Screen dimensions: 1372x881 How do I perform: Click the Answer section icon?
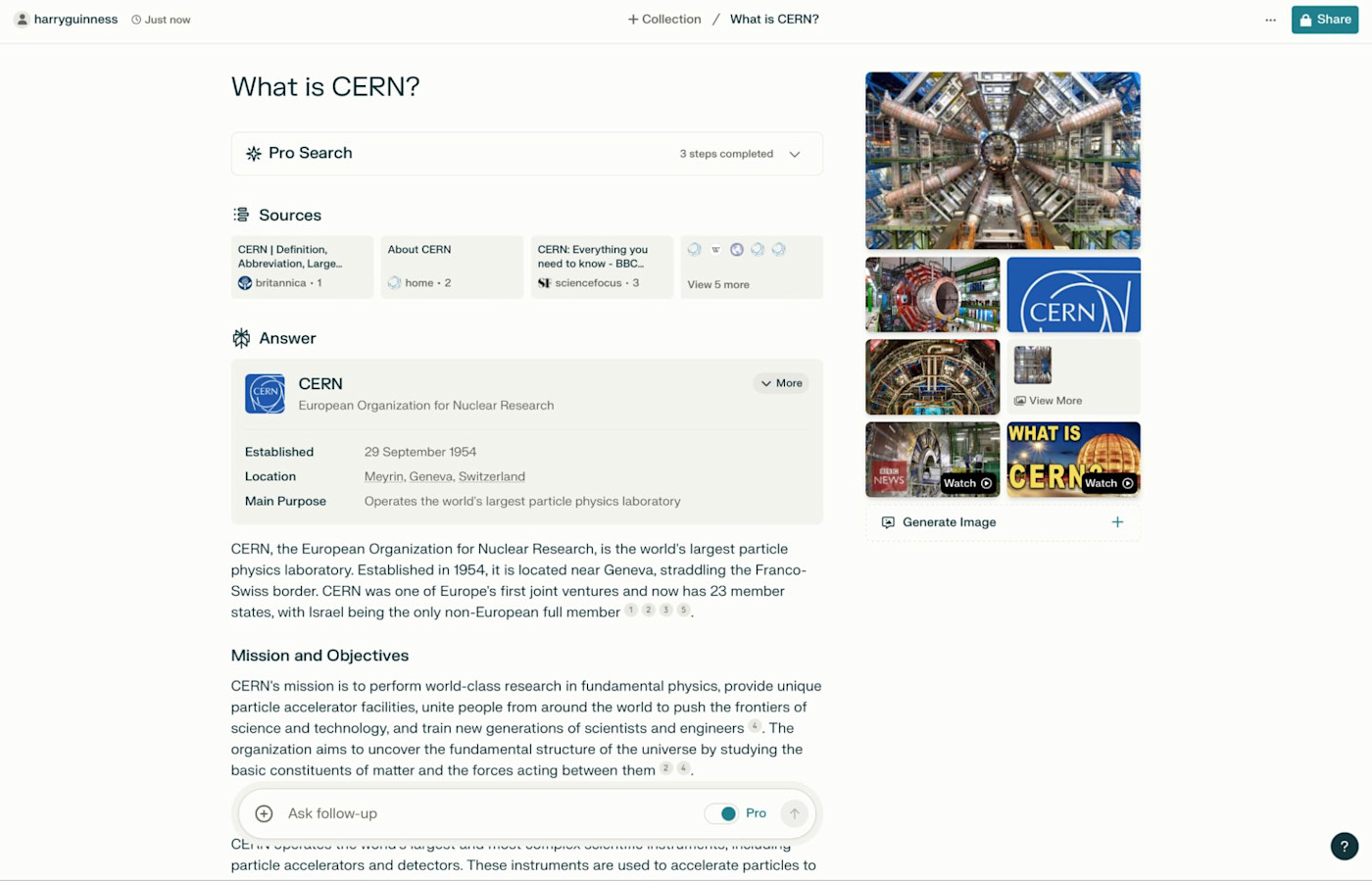241,338
